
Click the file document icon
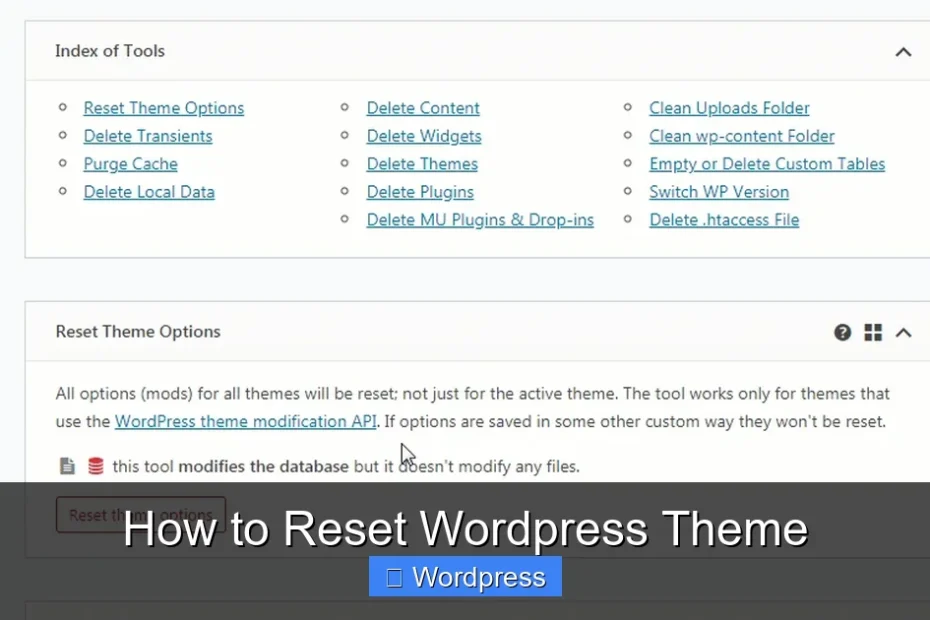click(67, 466)
